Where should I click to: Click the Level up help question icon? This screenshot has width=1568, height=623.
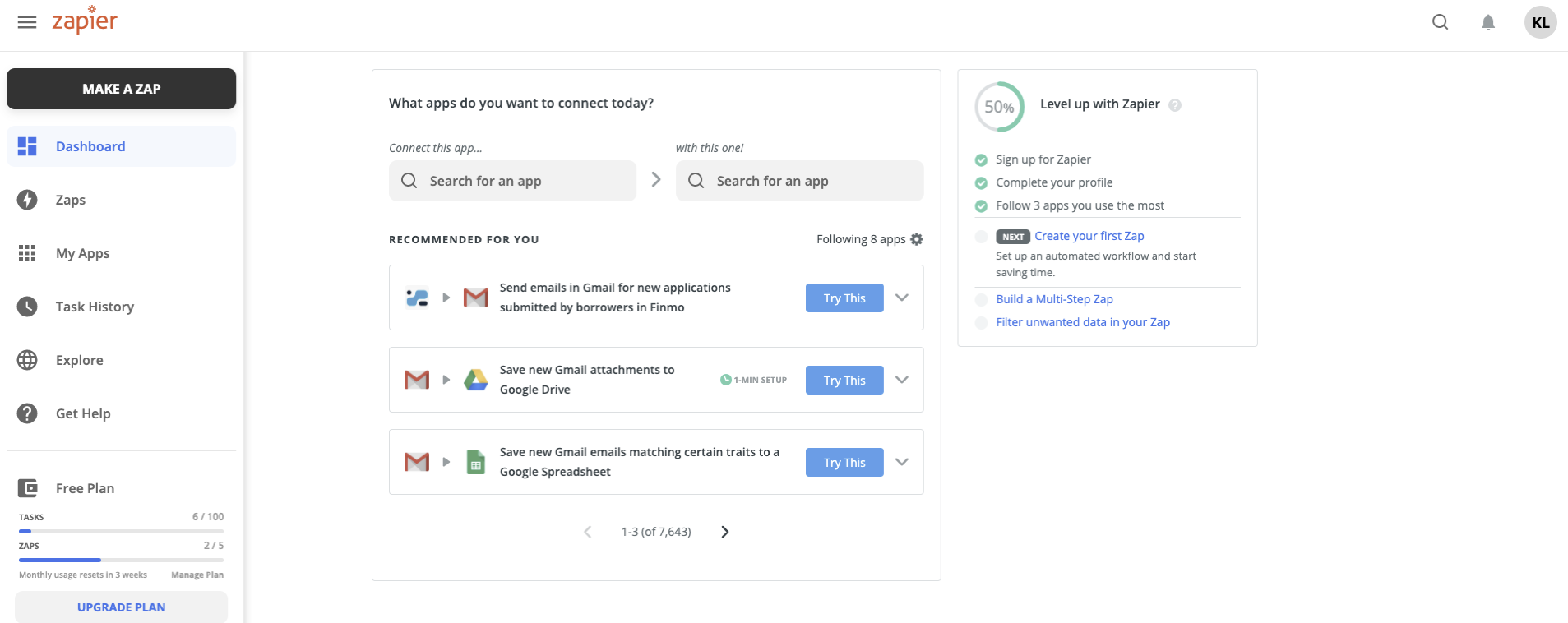tap(1175, 105)
